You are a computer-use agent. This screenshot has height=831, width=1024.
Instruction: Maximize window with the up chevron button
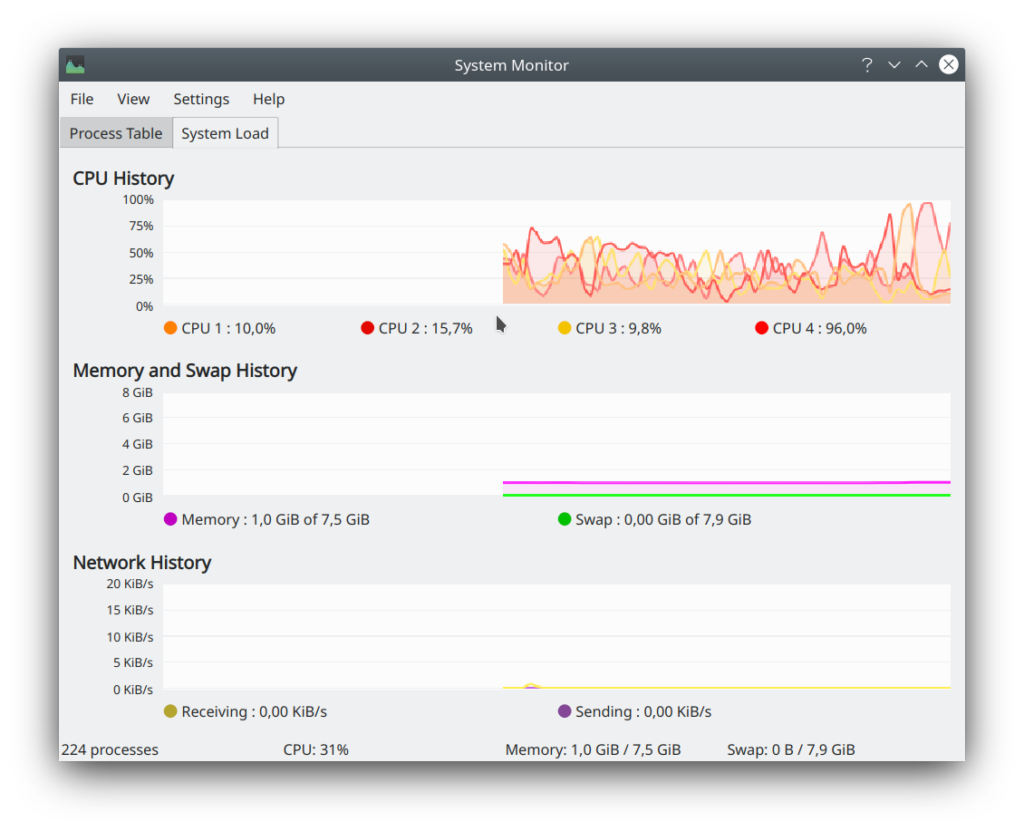pos(921,64)
